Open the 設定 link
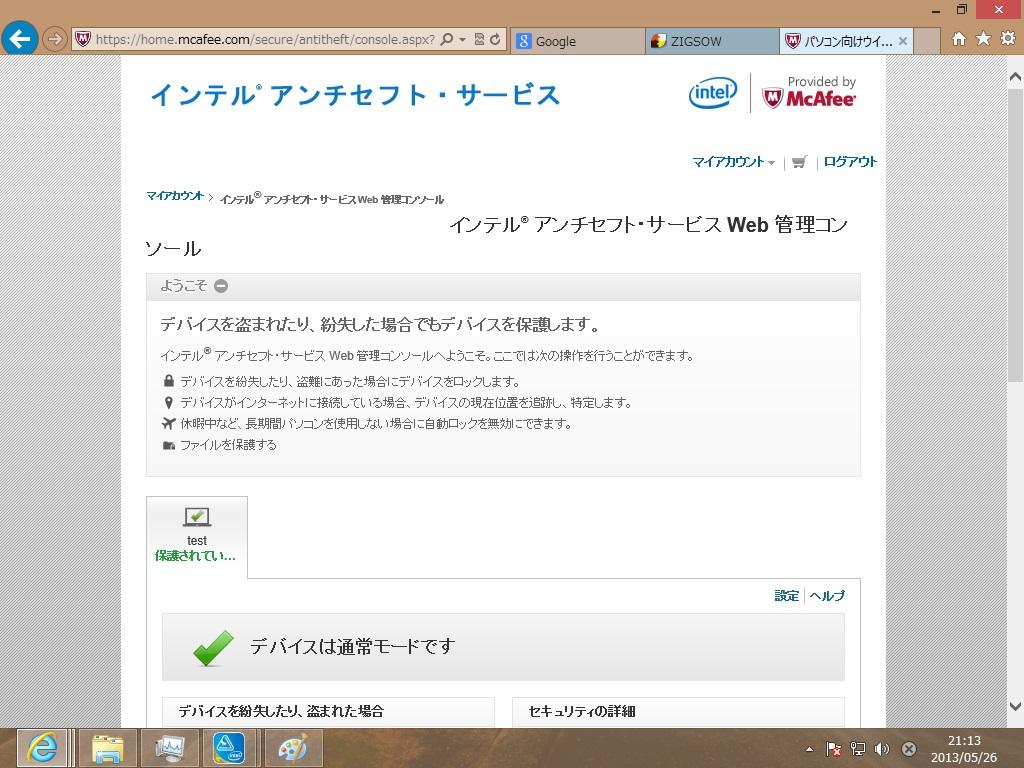 click(786, 596)
